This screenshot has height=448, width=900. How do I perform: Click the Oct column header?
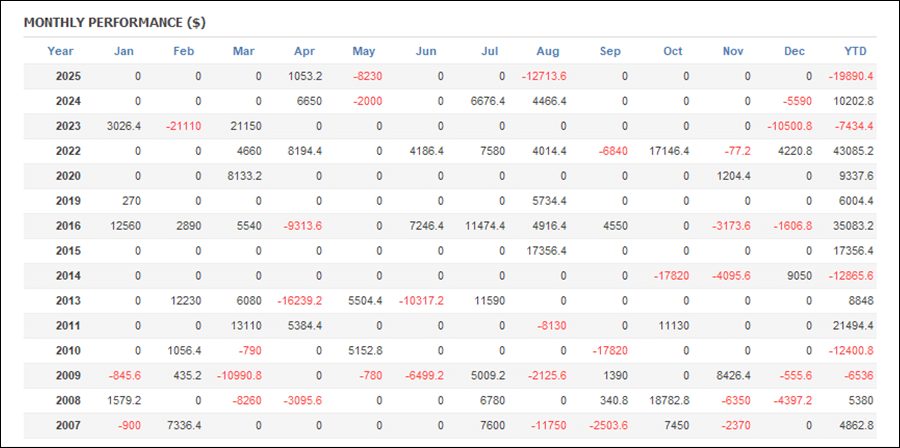point(672,51)
